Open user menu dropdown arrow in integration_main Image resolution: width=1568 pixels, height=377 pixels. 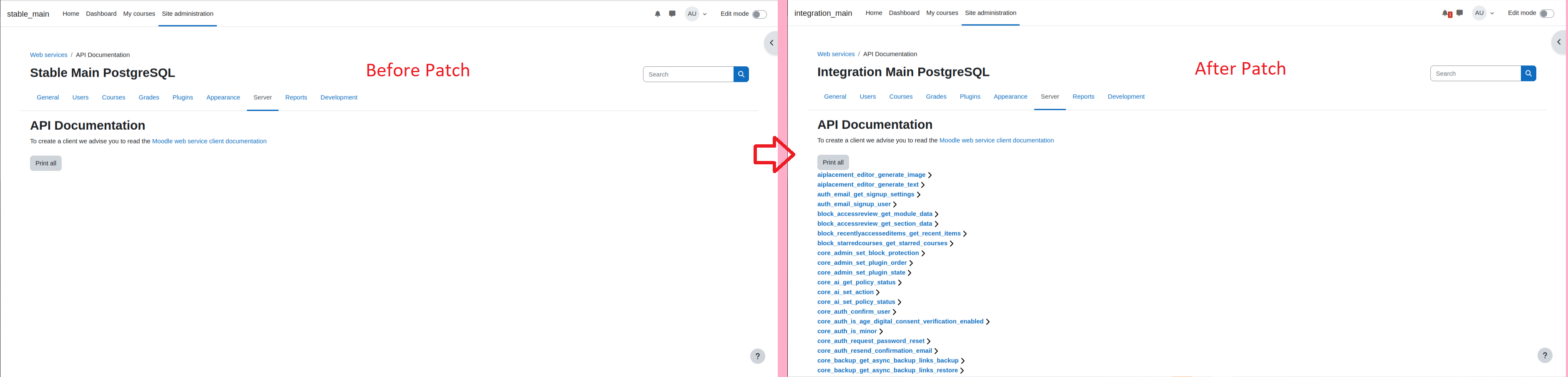pyautogui.click(x=1492, y=13)
